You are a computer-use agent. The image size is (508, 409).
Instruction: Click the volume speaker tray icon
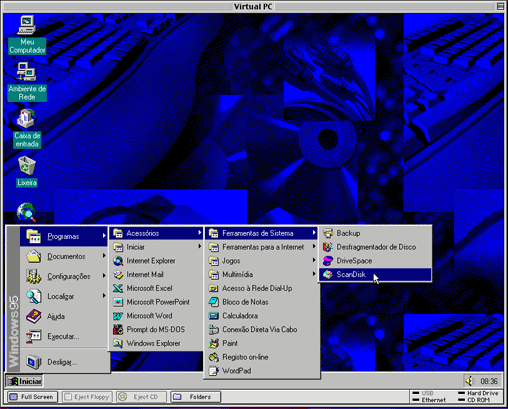point(469,381)
